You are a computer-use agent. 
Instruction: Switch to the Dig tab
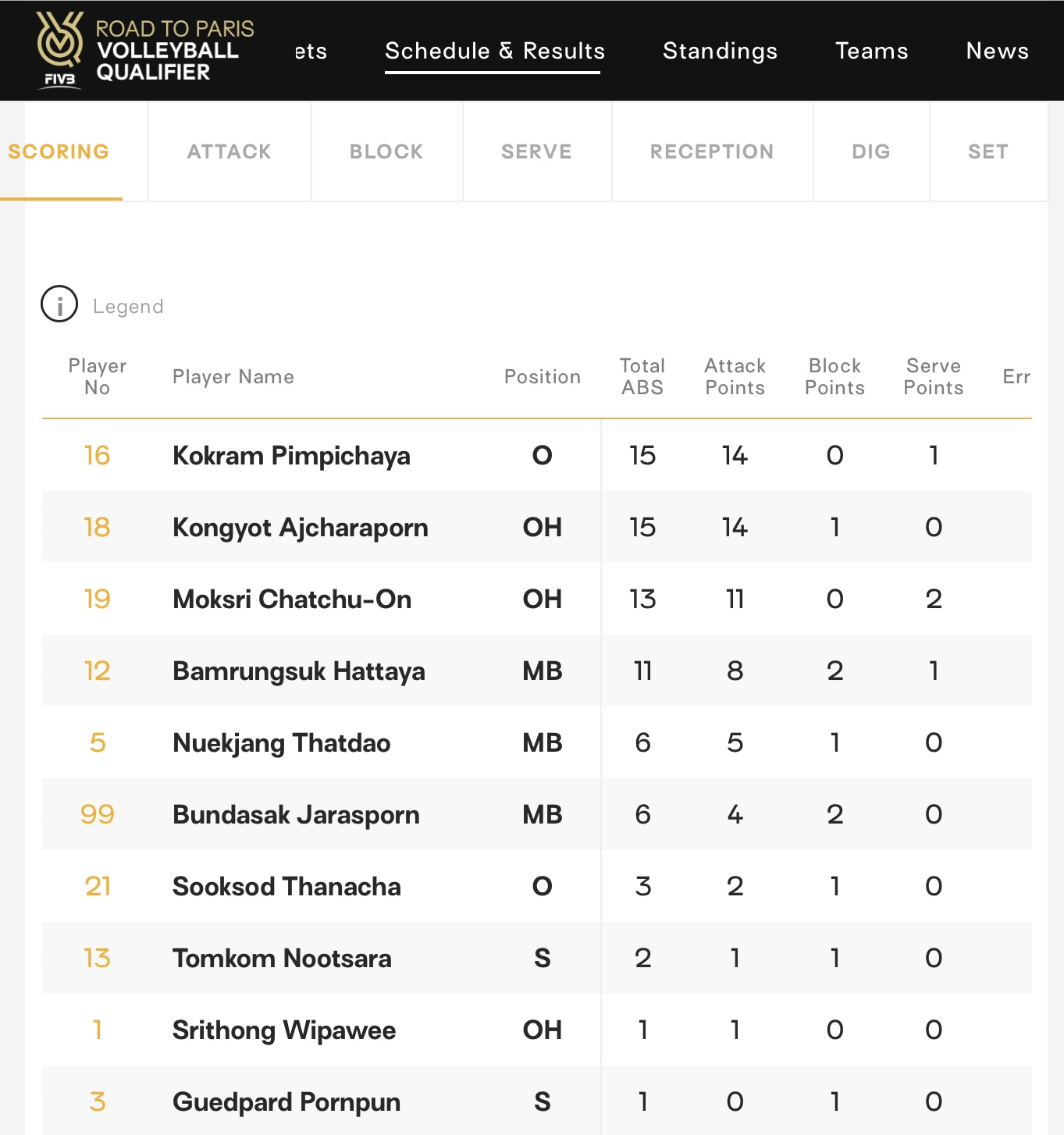(871, 151)
